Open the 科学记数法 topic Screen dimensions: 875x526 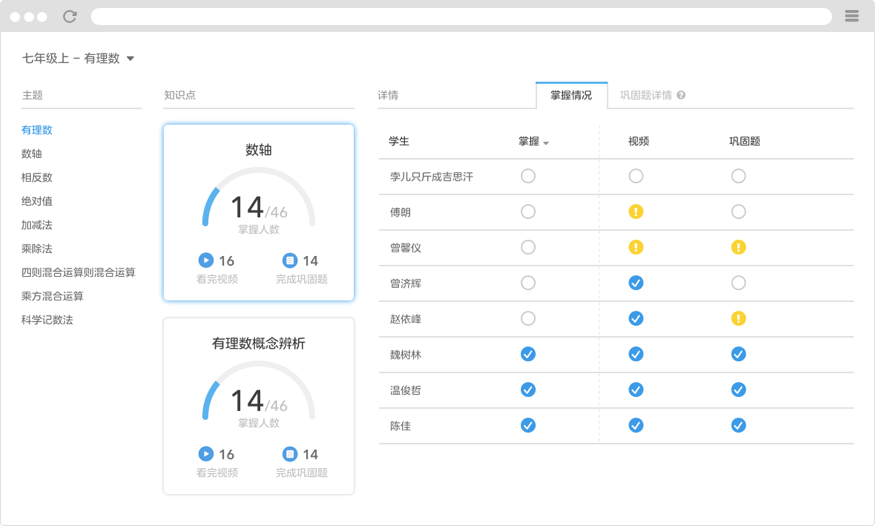pos(47,320)
